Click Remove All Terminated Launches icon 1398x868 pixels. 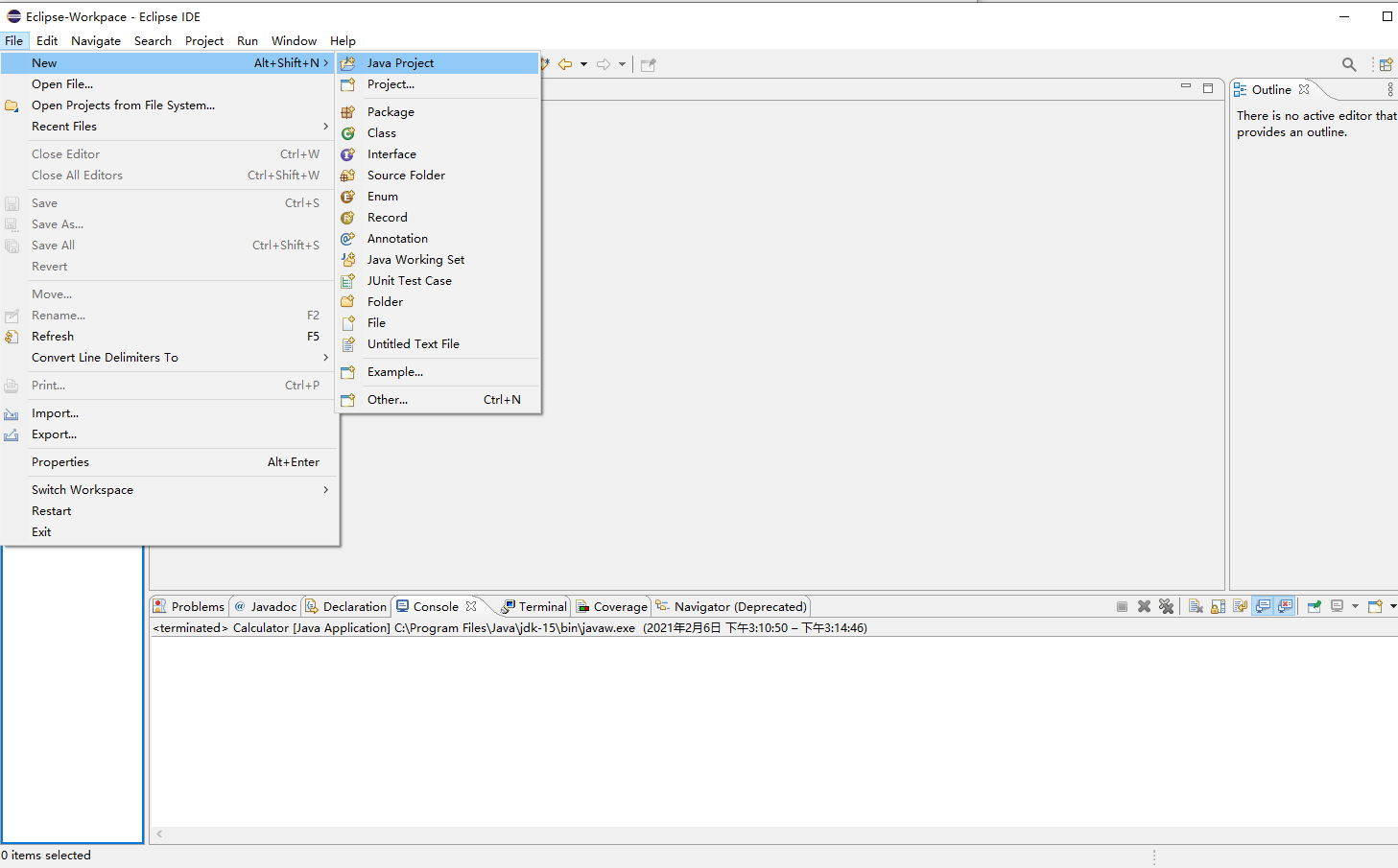[1166, 606]
